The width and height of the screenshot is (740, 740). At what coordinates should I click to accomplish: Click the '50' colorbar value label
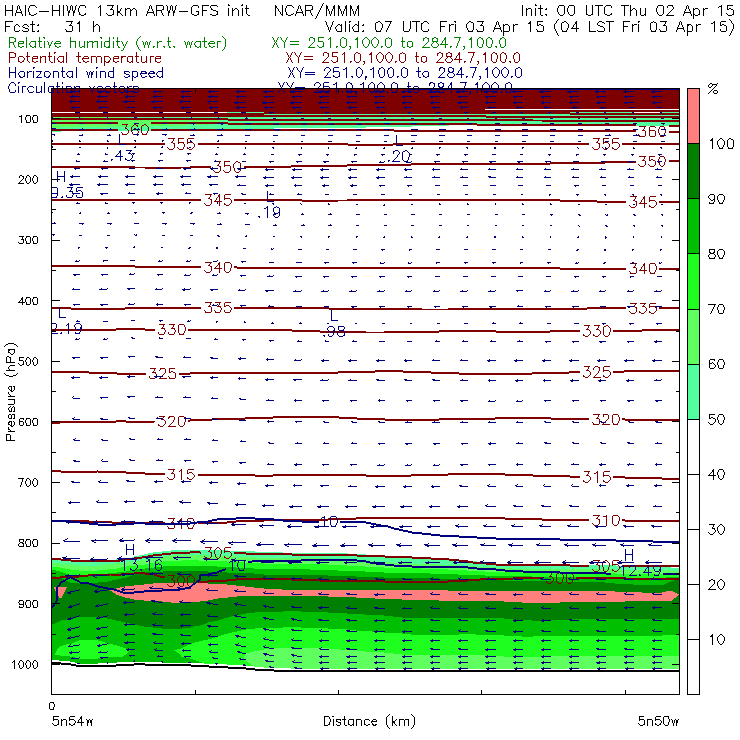pos(716,420)
